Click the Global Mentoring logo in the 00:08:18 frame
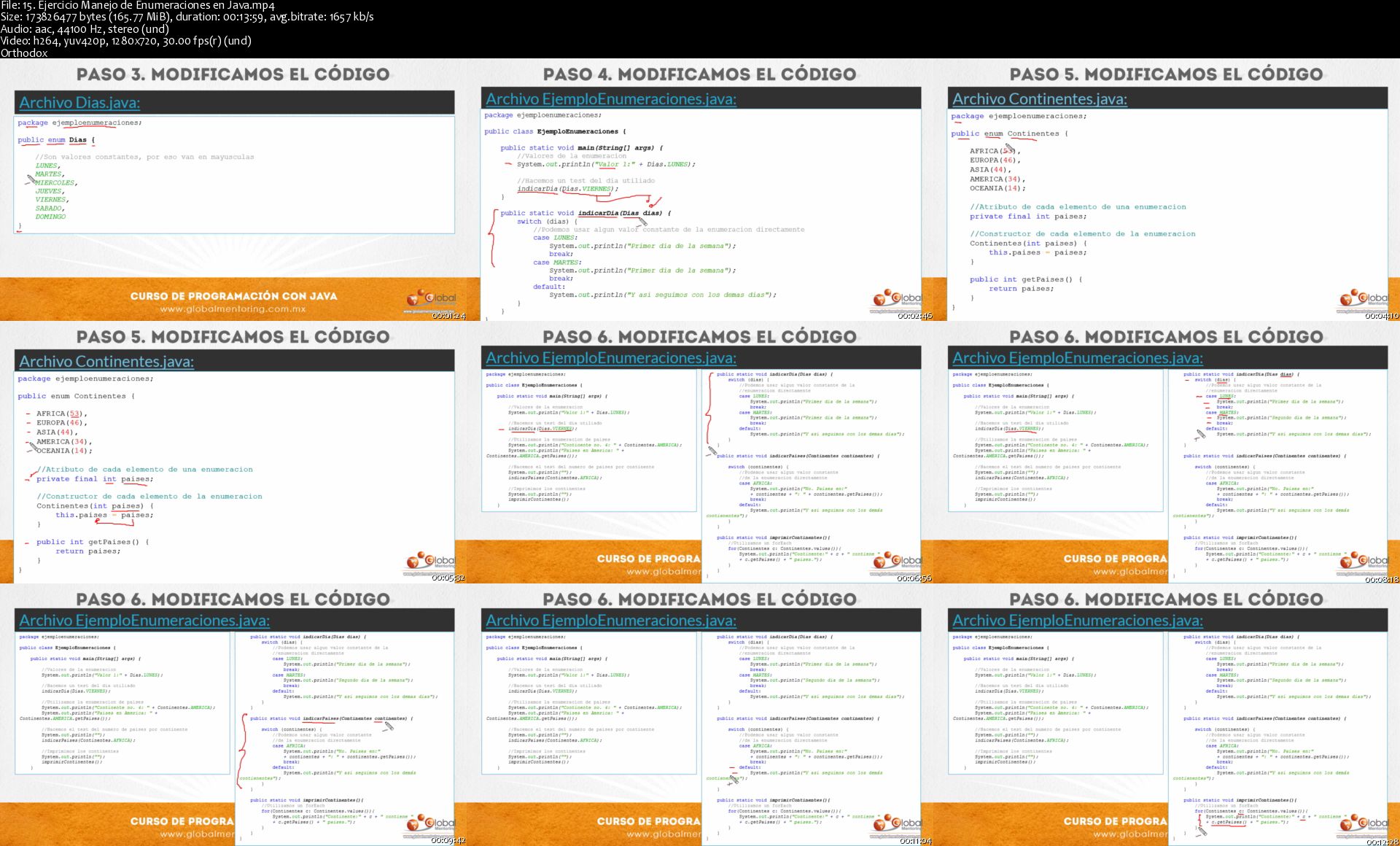1400x846 pixels. tap(1364, 562)
